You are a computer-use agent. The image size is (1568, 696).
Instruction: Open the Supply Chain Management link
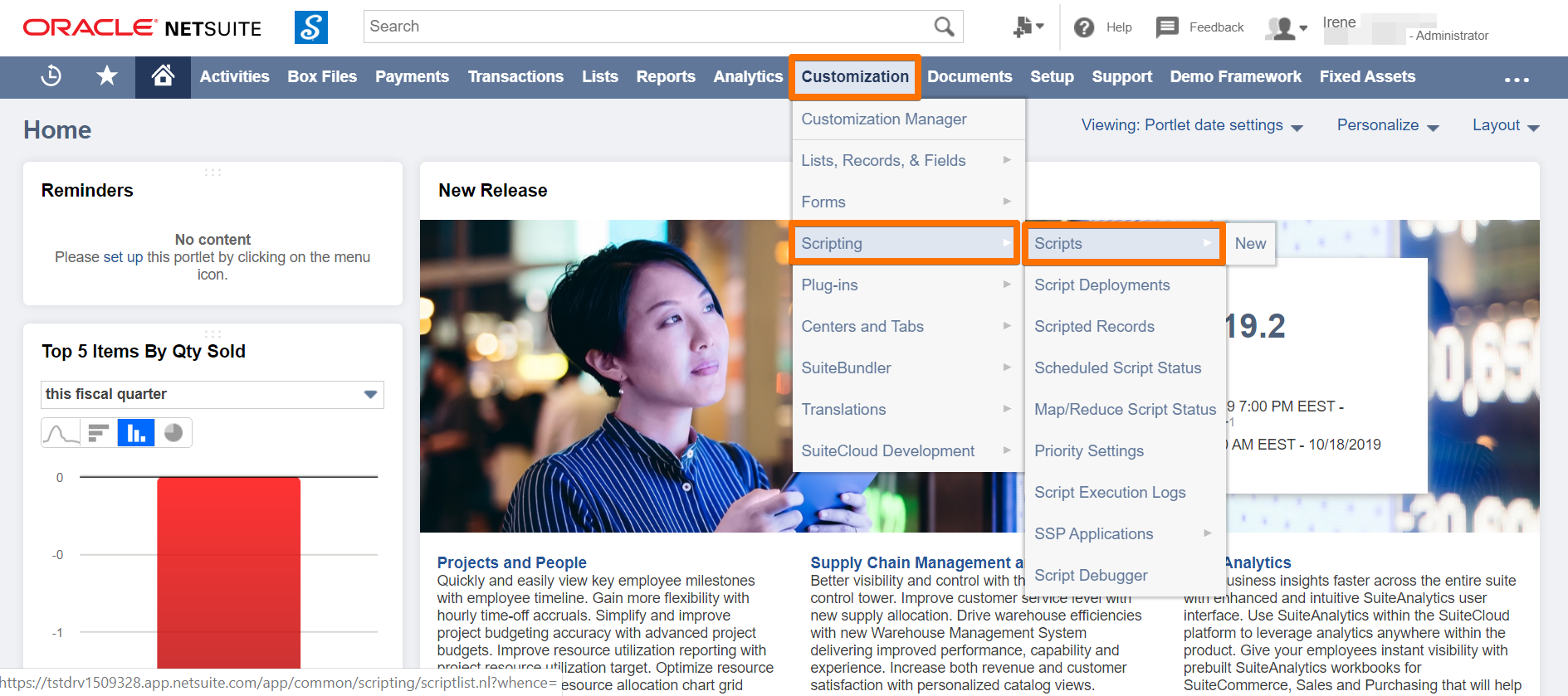click(916, 562)
